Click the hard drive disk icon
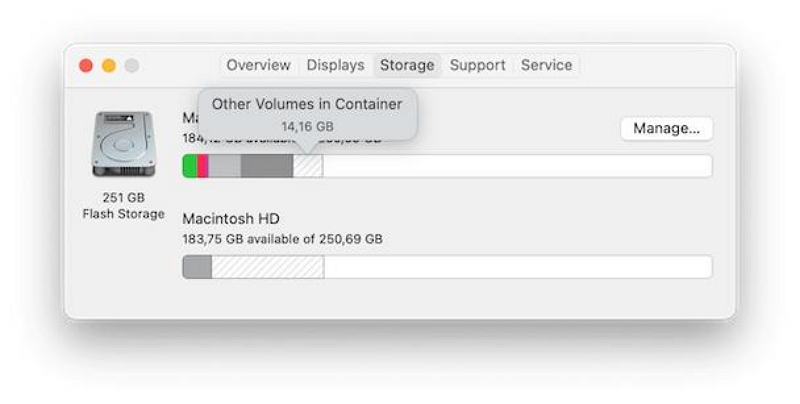Screen dimensions: 800x404 [x=123, y=144]
